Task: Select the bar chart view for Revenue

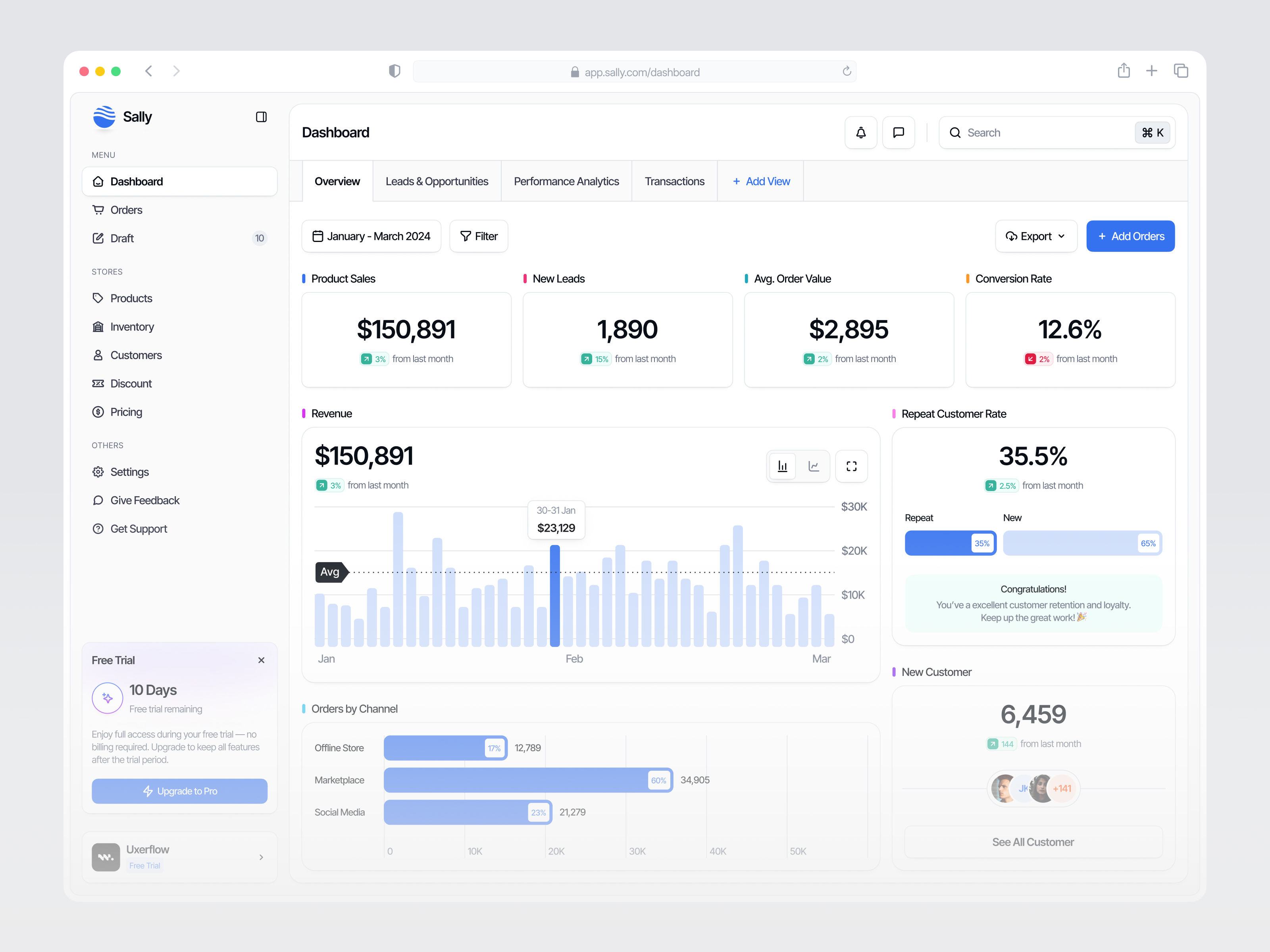Action: coord(782,466)
